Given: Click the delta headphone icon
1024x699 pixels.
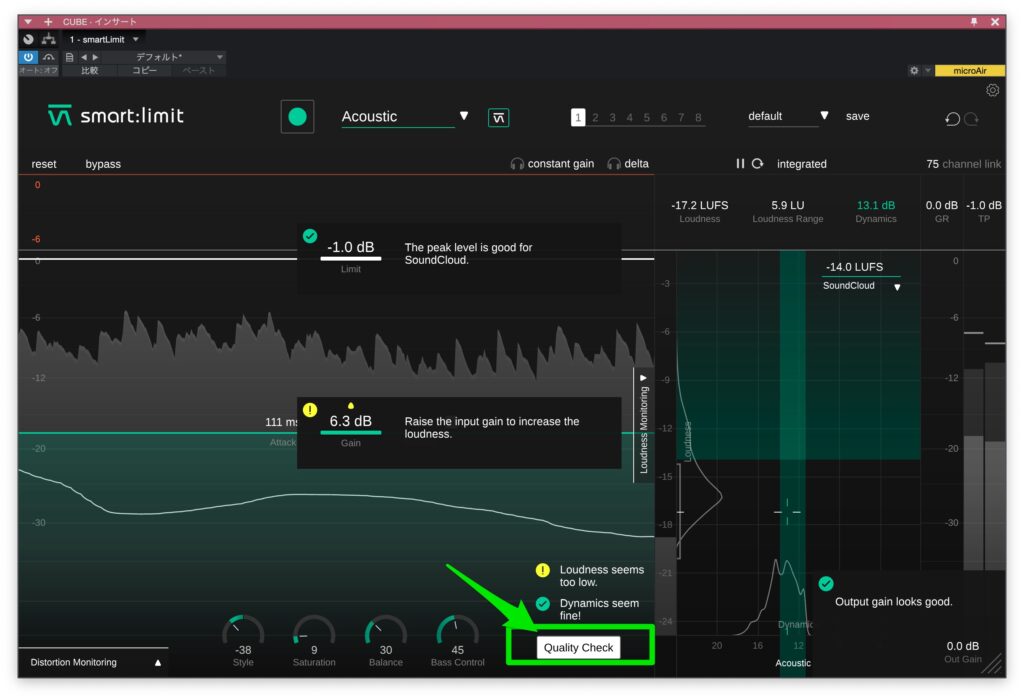Looking at the screenshot, I should click(x=614, y=164).
